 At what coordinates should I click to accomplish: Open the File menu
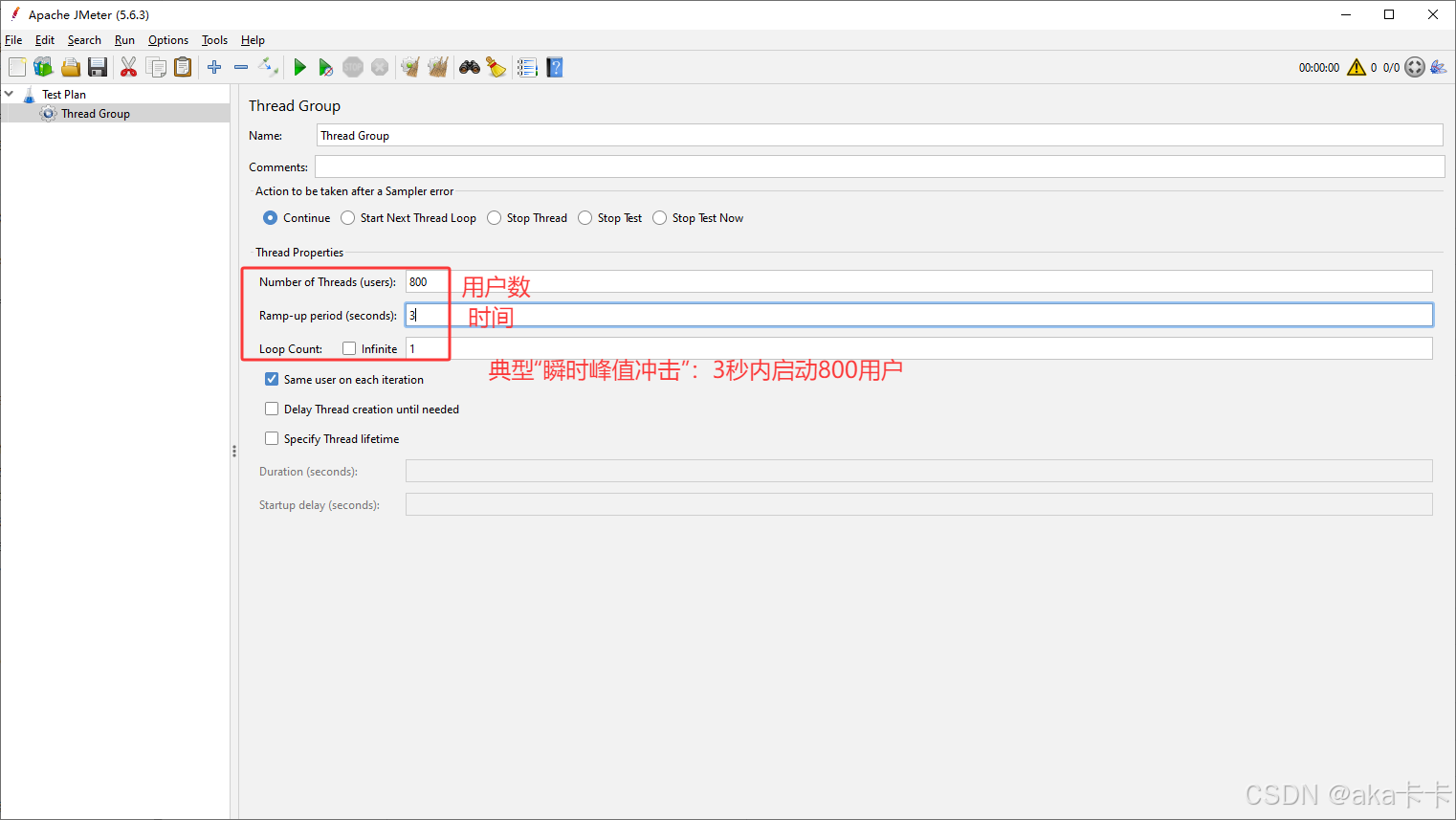point(13,40)
